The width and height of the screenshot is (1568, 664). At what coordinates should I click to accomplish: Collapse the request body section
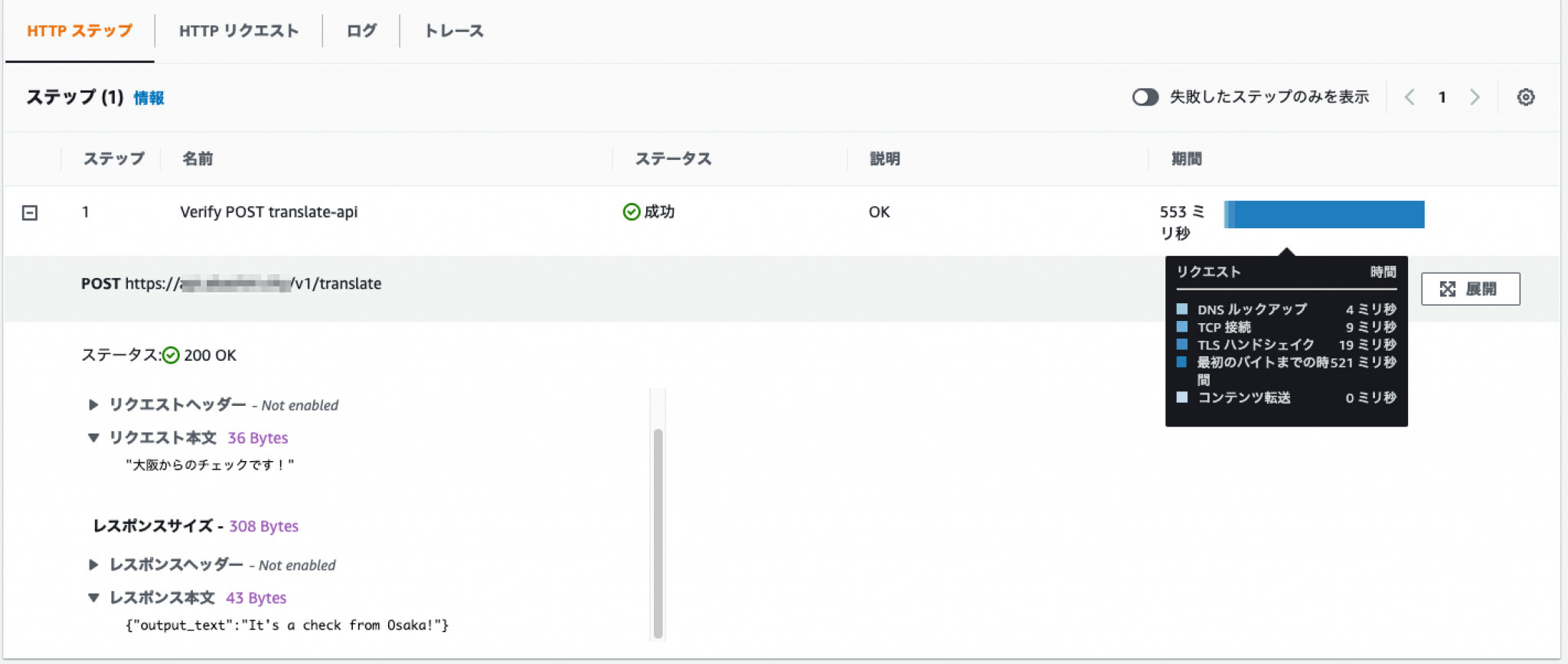93,438
